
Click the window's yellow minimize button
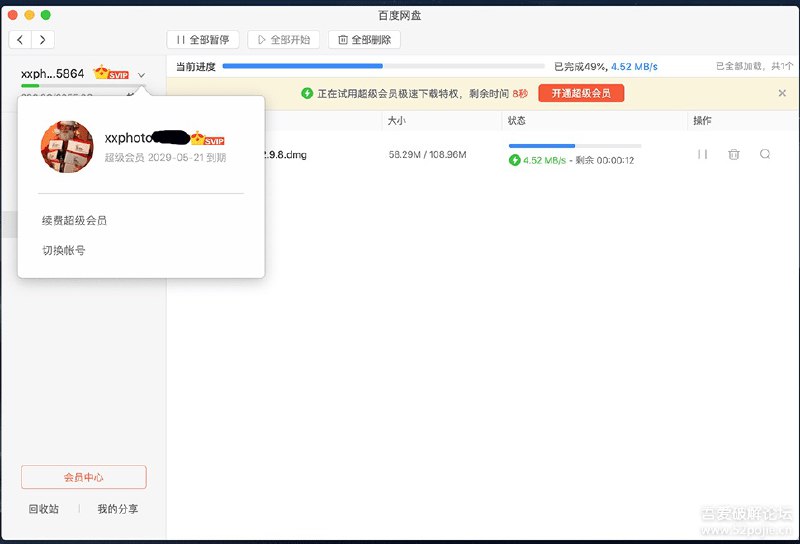coord(29,15)
